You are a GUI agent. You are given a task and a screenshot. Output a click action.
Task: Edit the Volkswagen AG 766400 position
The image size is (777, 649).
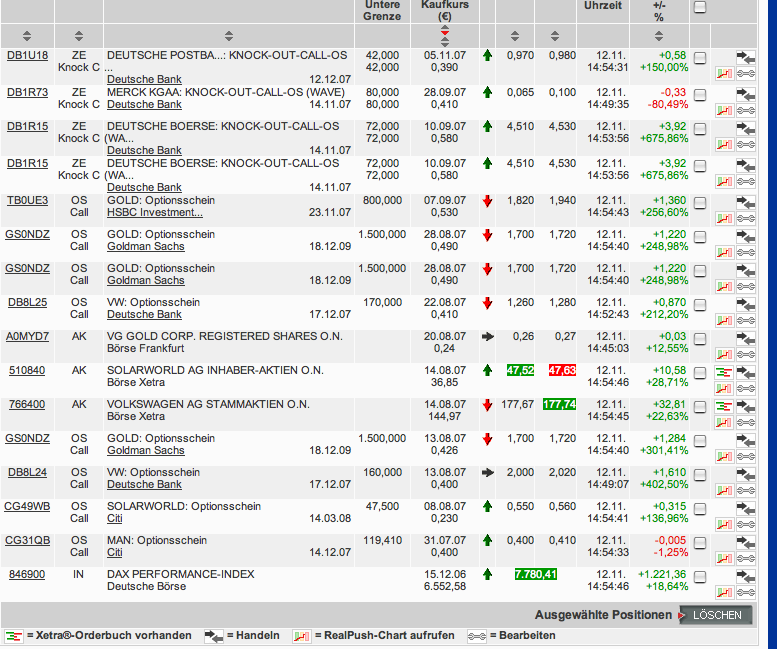745,423
